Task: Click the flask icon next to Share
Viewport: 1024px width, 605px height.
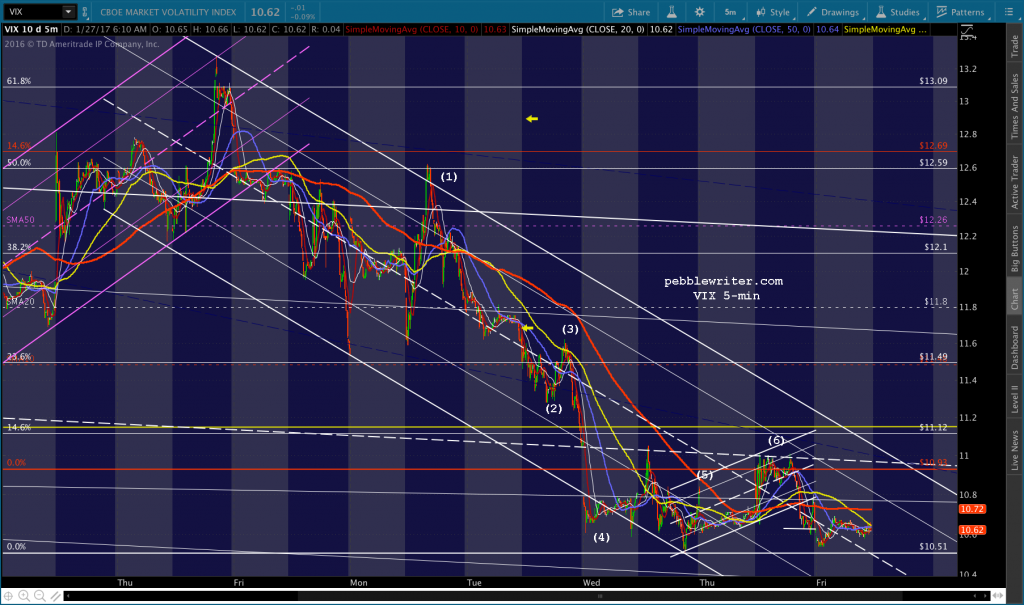Action: pyautogui.click(x=671, y=12)
